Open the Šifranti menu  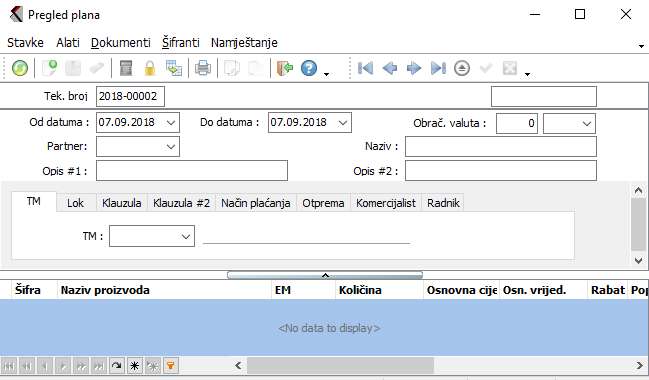coord(180,43)
